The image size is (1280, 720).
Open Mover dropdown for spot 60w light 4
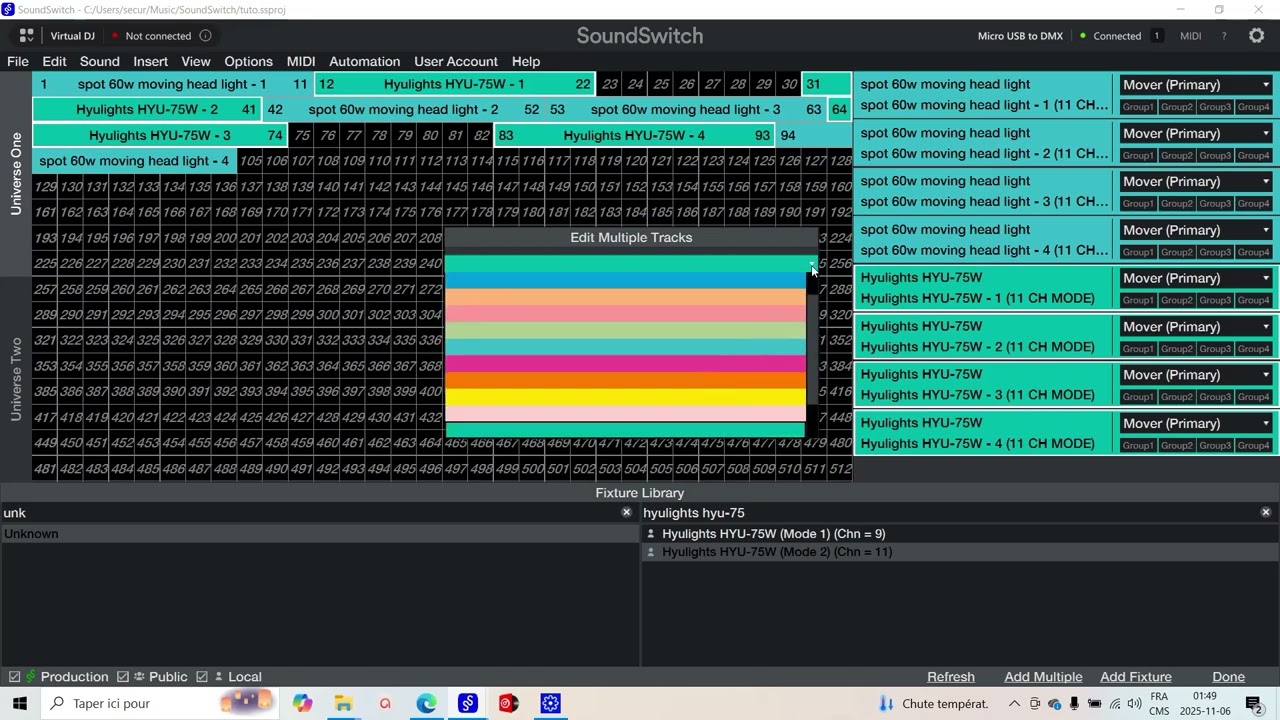tap(1196, 230)
